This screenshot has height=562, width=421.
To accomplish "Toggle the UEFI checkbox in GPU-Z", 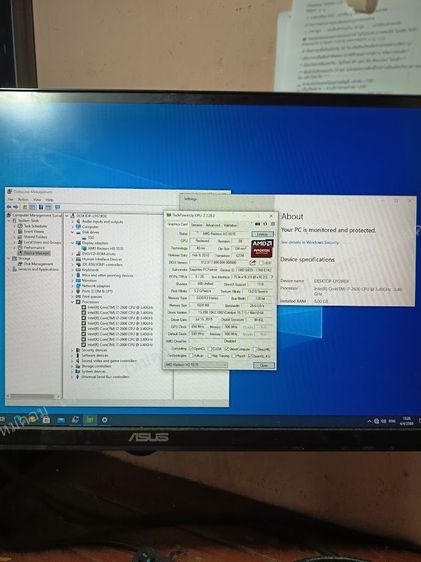I will (x=261, y=263).
